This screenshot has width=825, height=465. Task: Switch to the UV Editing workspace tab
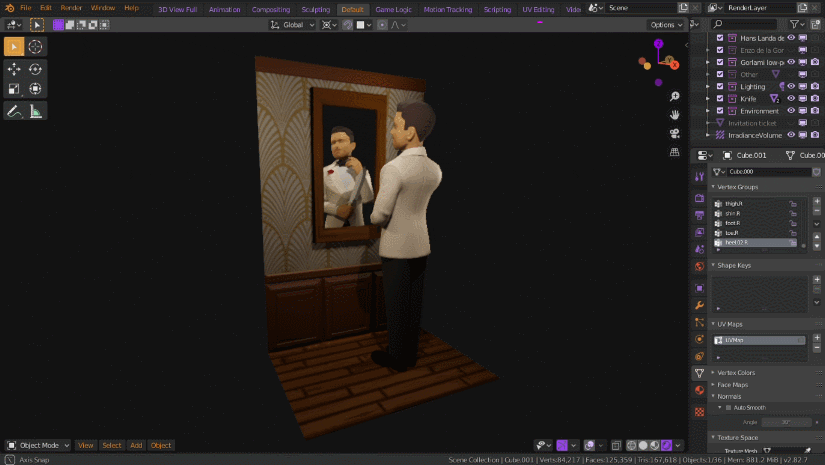click(x=538, y=9)
